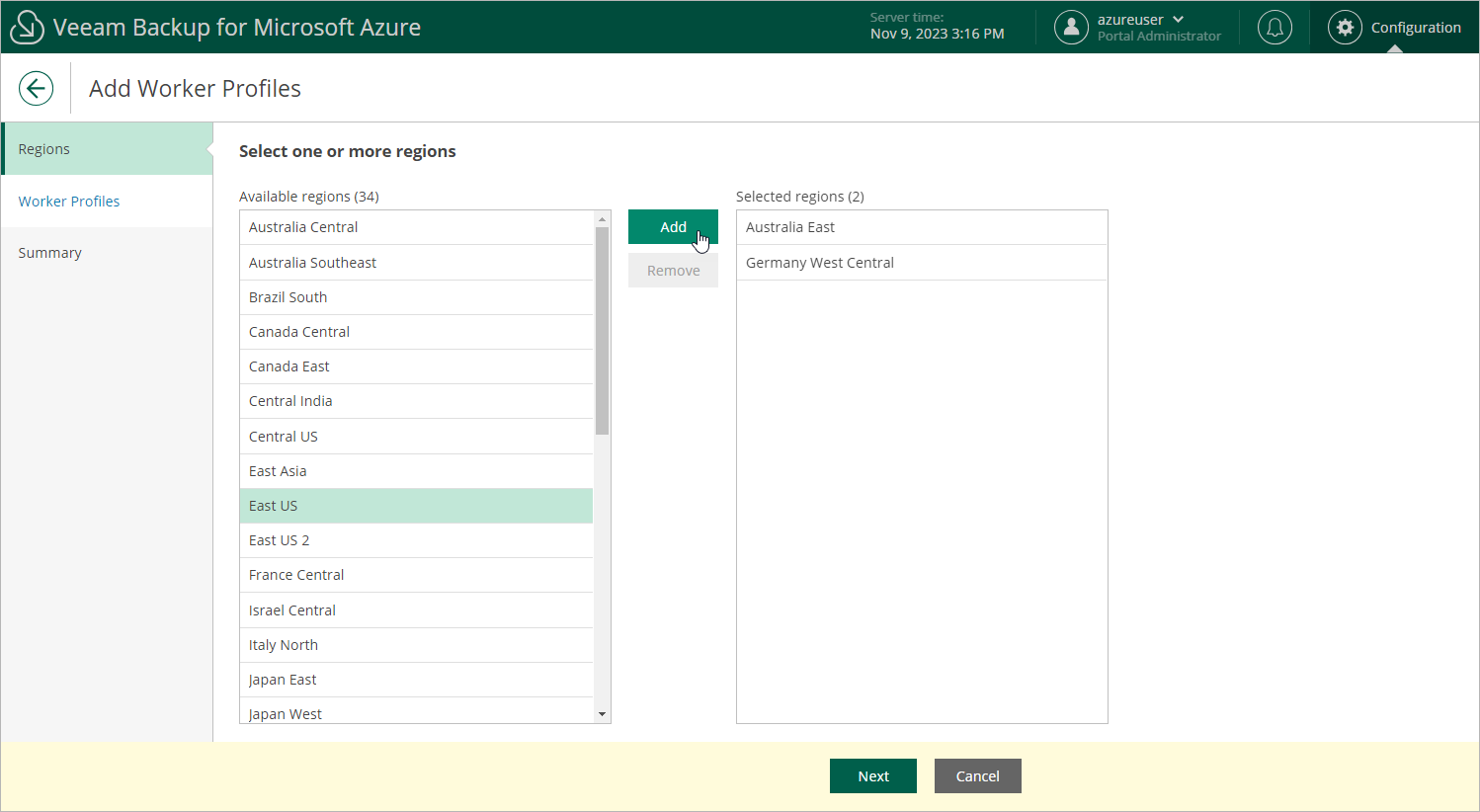Viewport: 1480px width, 812px height.
Task: Open the Regions step tab
Action: click(107, 149)
